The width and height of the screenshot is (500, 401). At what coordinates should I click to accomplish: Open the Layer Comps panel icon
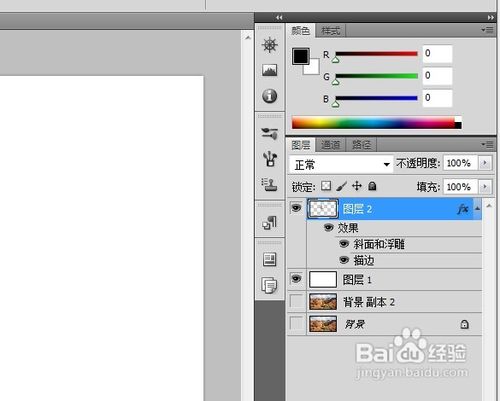[x=270, y=259]
